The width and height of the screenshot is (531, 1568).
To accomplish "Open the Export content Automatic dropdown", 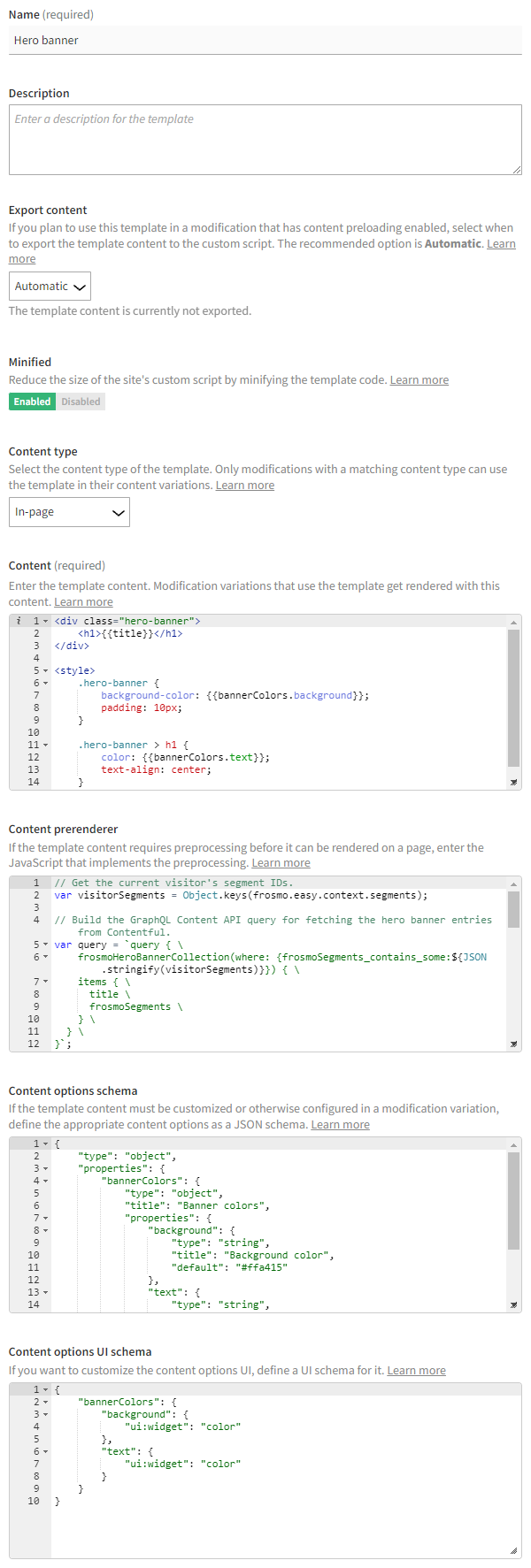I will [x=50, y=287].
